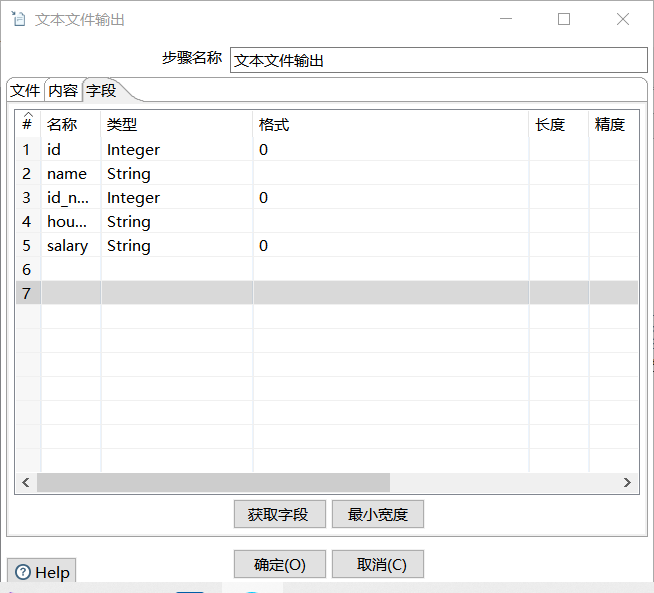Click the text file output window icon
The height and width of the screenshot is (593, 654).
pyautogui.click(x=18, y=19)
